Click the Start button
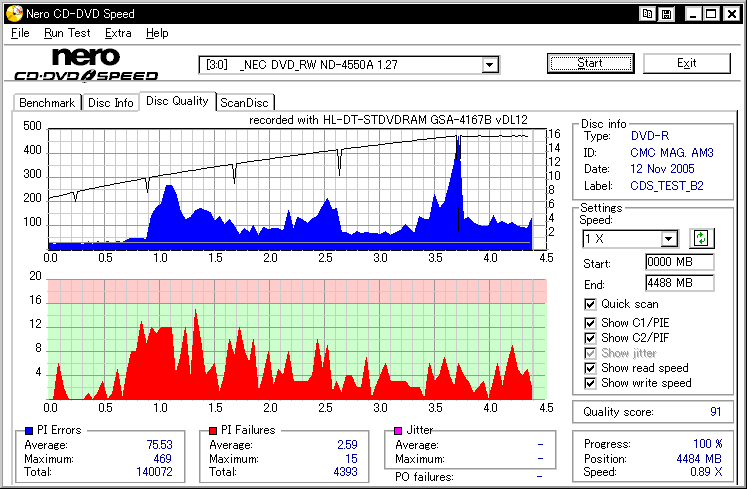The width and height of the screenshot is (747, 489). coord(590,63)
